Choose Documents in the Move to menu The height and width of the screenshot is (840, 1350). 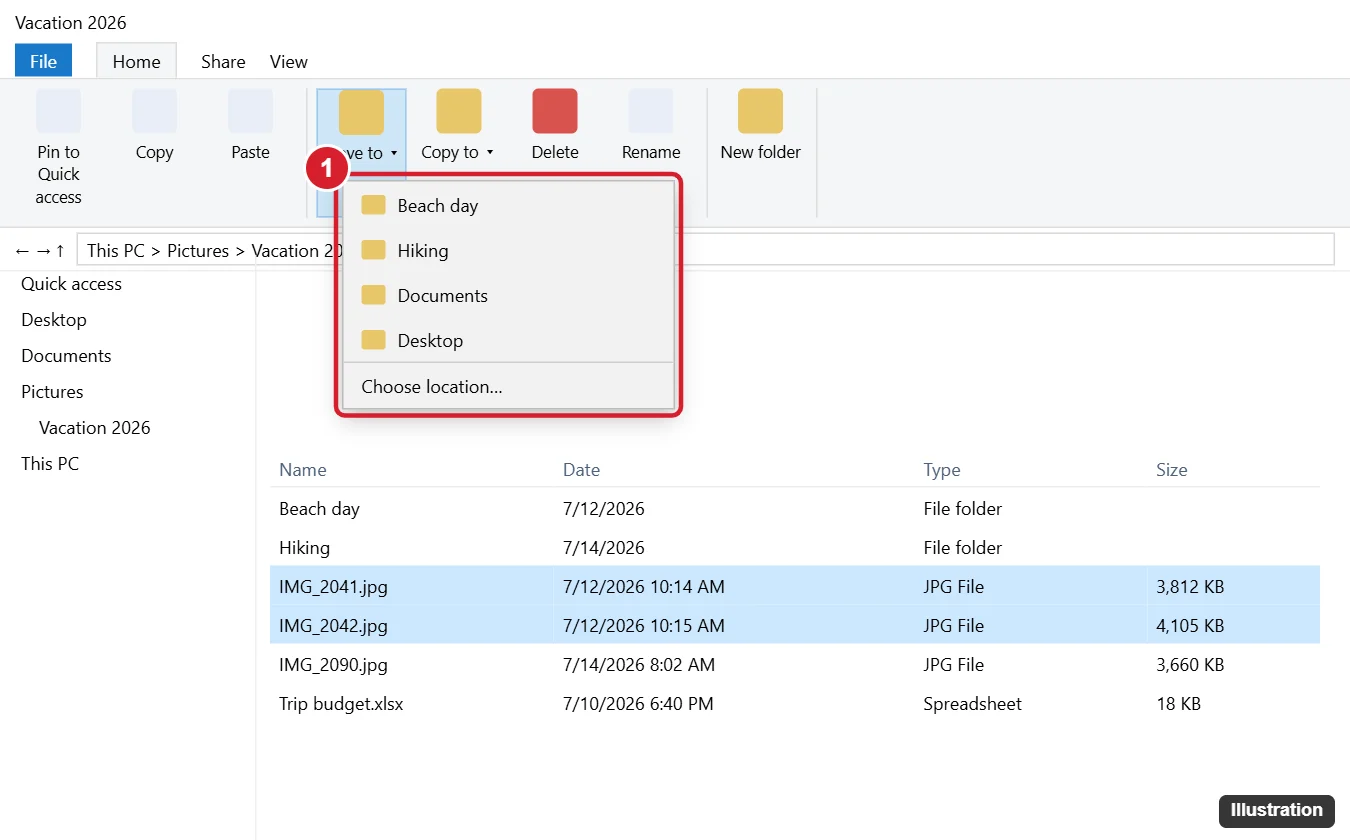(x=509, y=295)
